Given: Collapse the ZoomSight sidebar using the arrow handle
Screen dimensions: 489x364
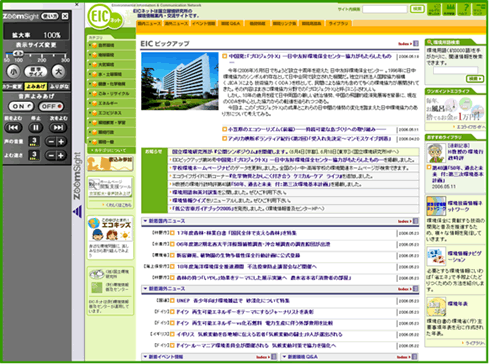Looking at the screenshot, I should 77,212.
